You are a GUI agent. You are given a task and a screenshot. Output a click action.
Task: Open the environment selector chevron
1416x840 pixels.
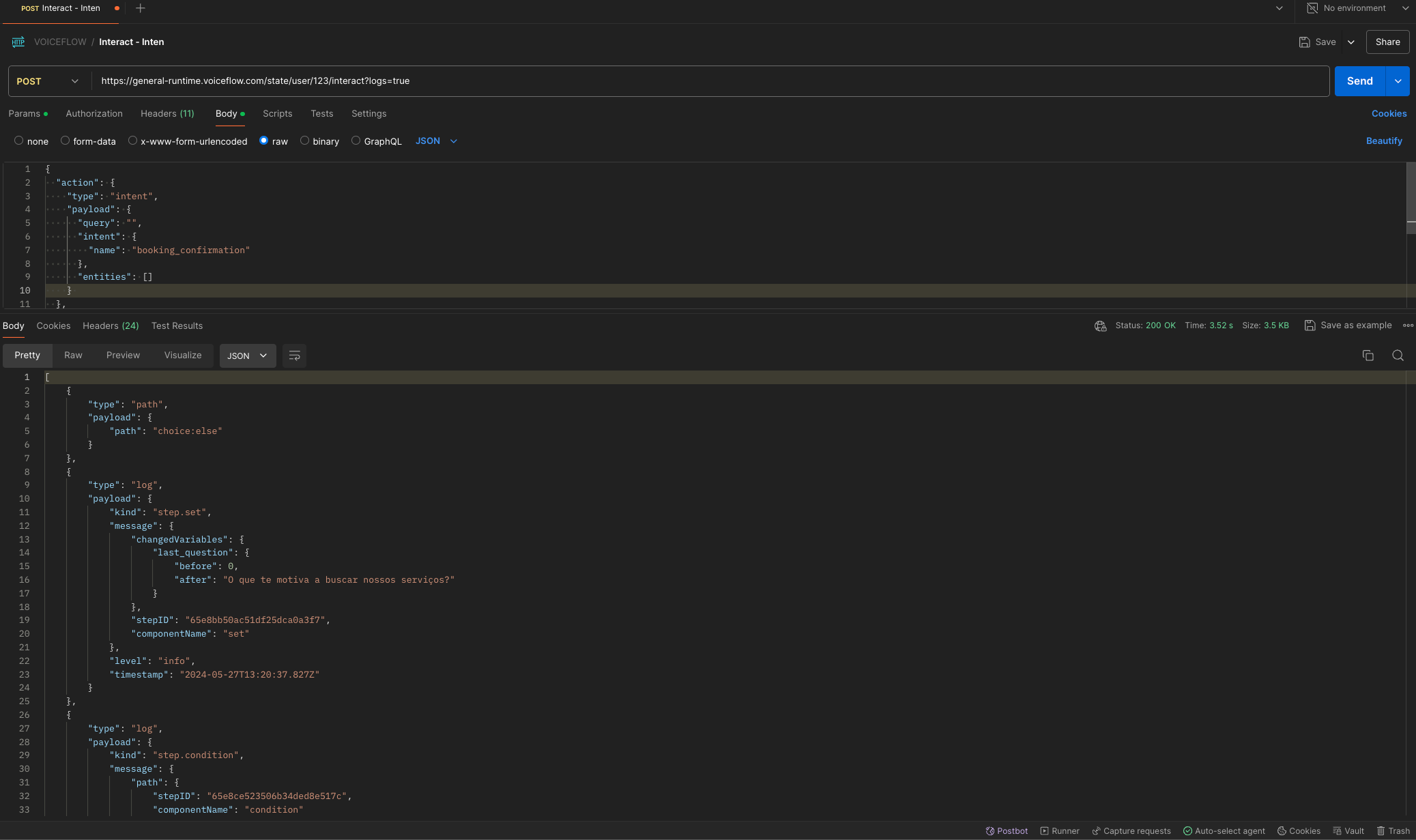[x=1405, y=8]
